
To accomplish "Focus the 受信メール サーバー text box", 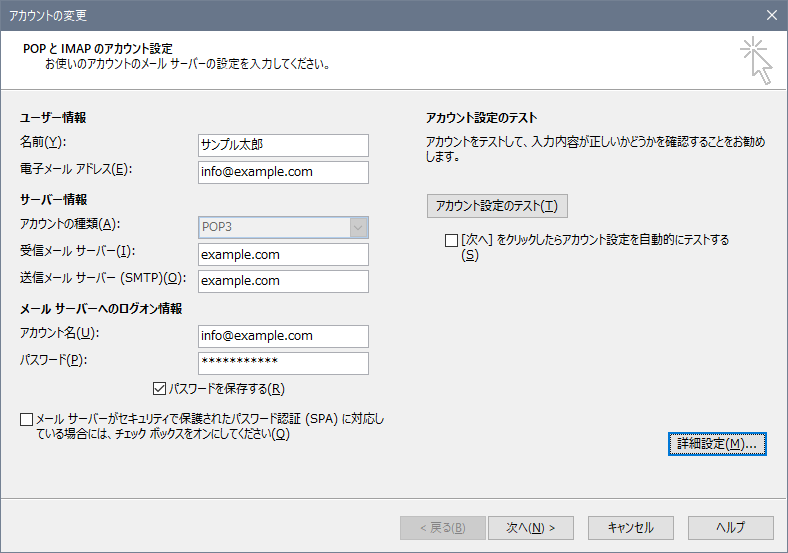I will click(283, 255).
